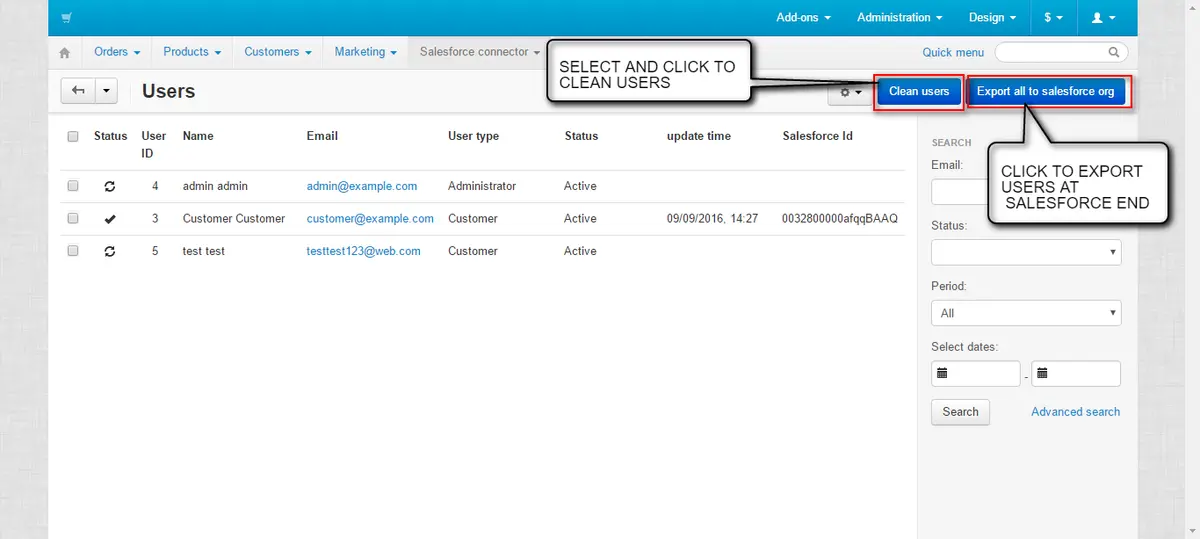Click sync status icon for admin admin
This screenshot has width=1200, height=539.
(110, 187)
